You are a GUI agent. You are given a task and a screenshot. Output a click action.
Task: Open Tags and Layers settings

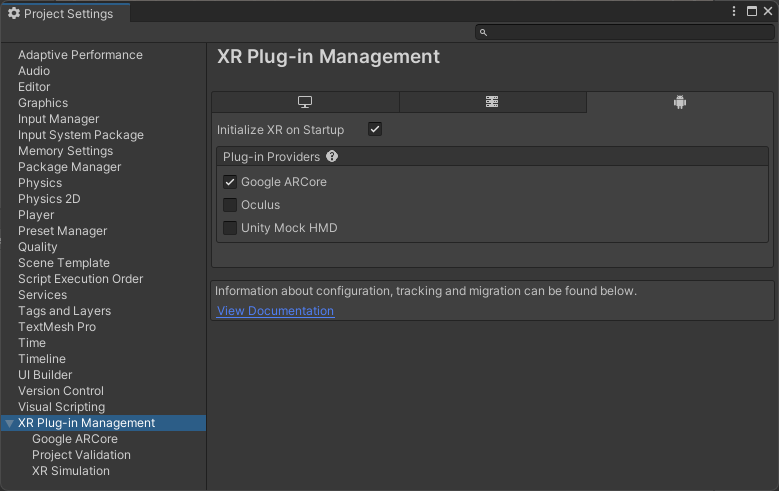(x=65, y=311)
